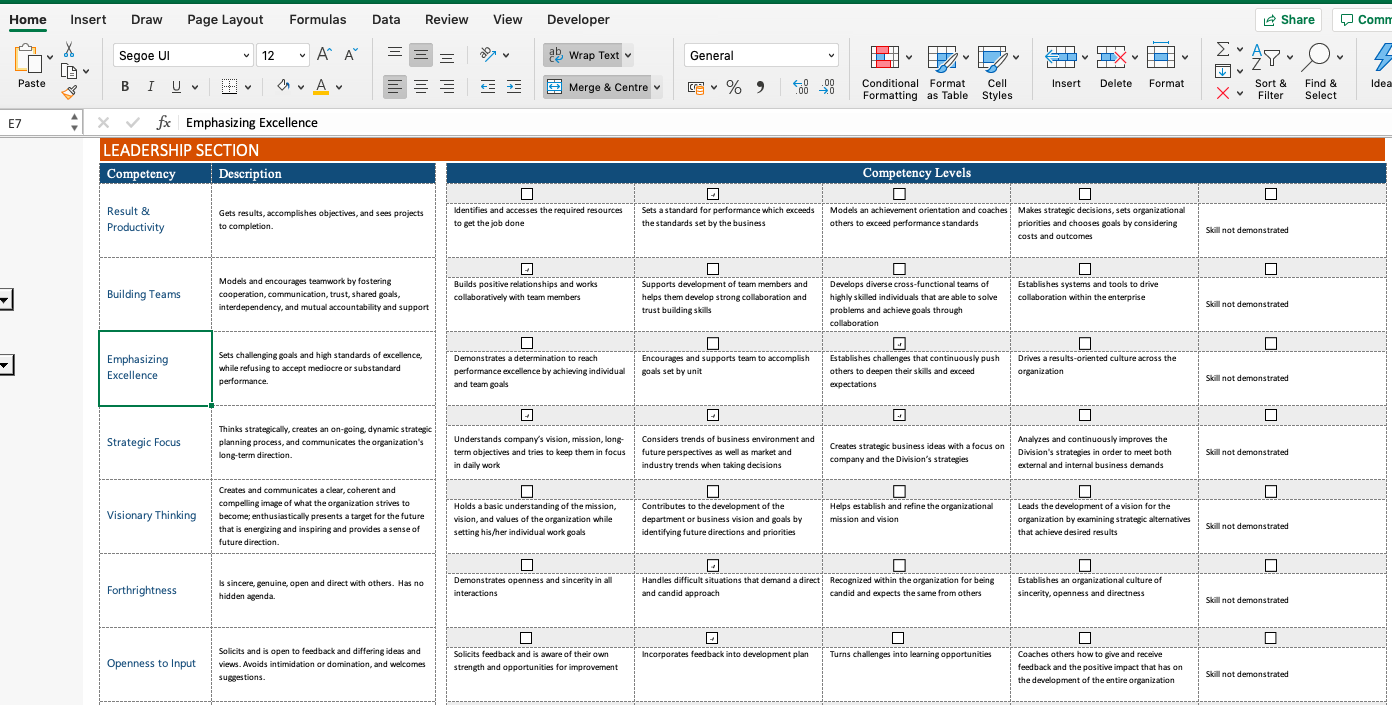Click the Insert cells button
Screen dimensions: 1392x705
(1066, 66)
